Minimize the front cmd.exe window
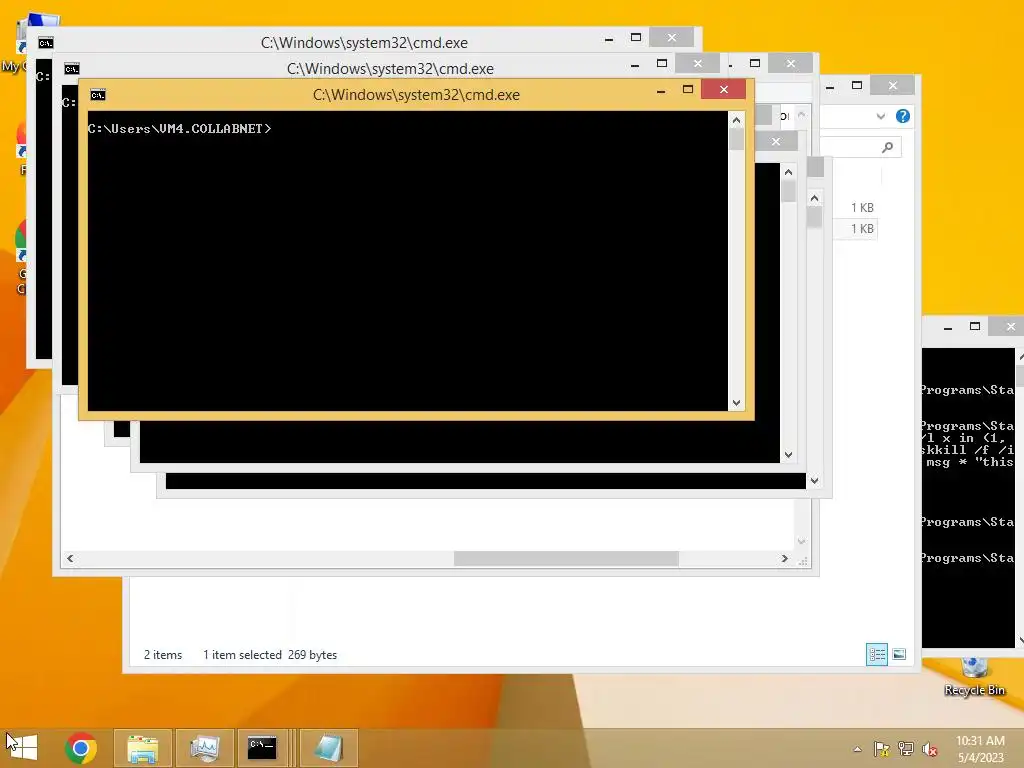Viewport: 1024px width, 768px height. point(661,90)
